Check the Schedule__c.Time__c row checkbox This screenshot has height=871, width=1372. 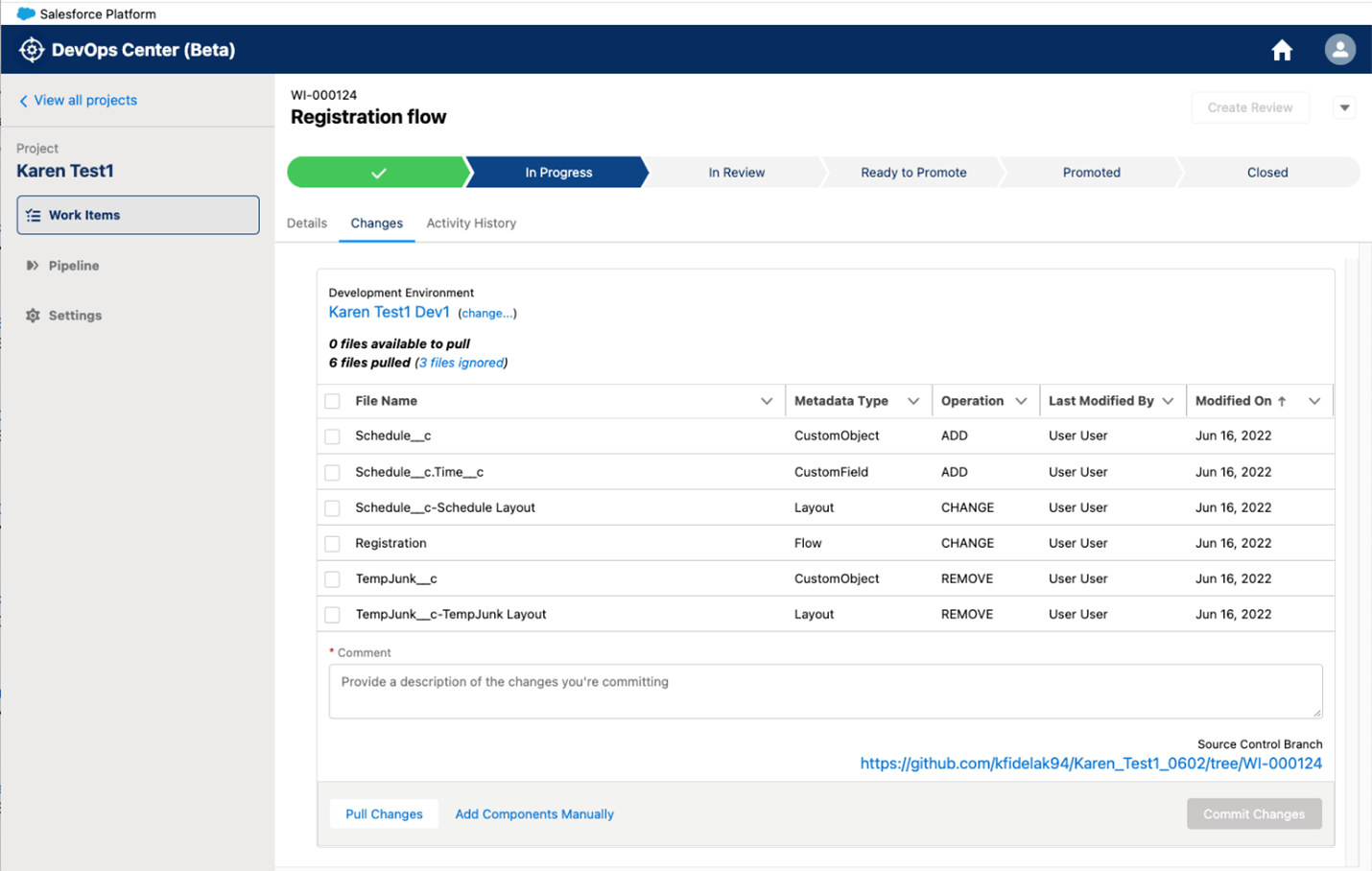(332, 472)
